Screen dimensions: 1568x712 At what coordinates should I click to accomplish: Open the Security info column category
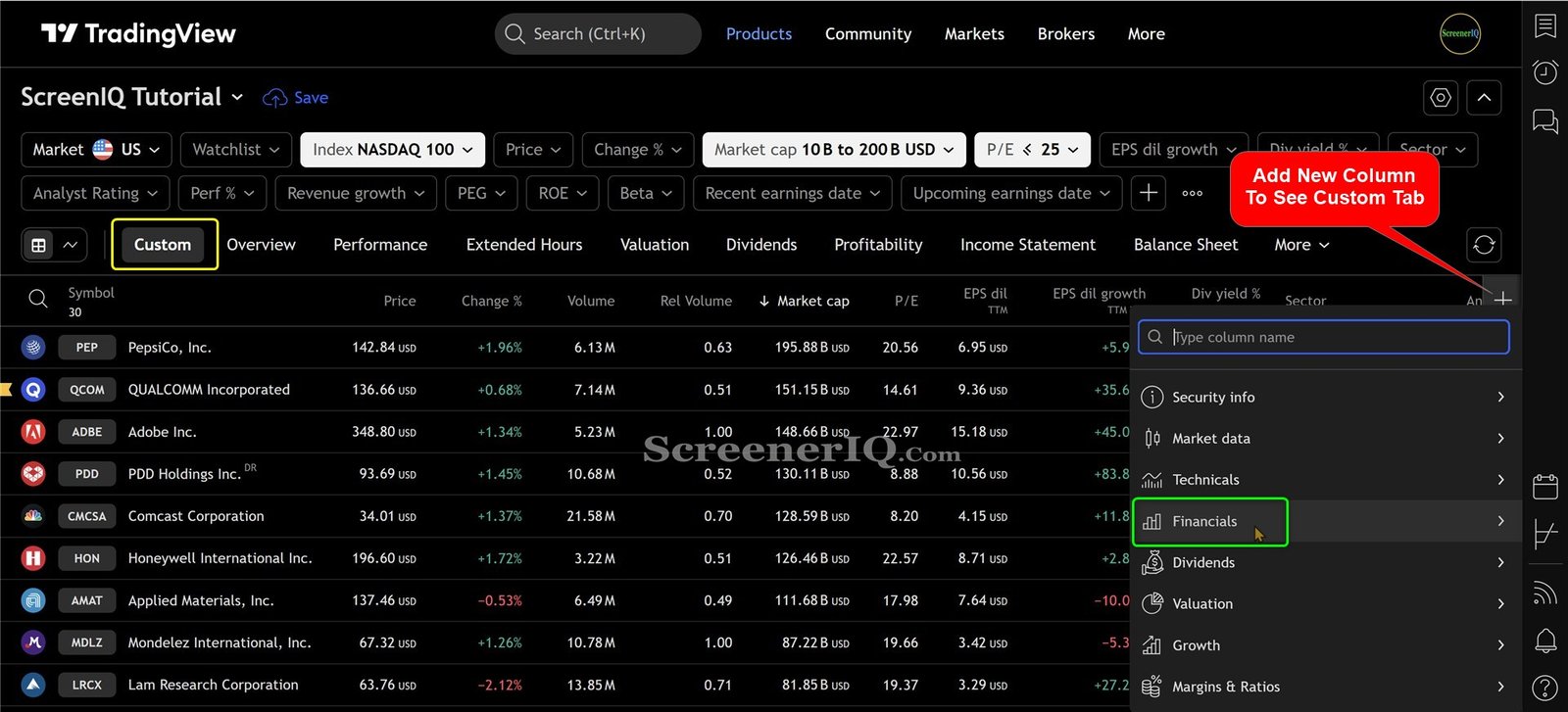pos(1326,397)
